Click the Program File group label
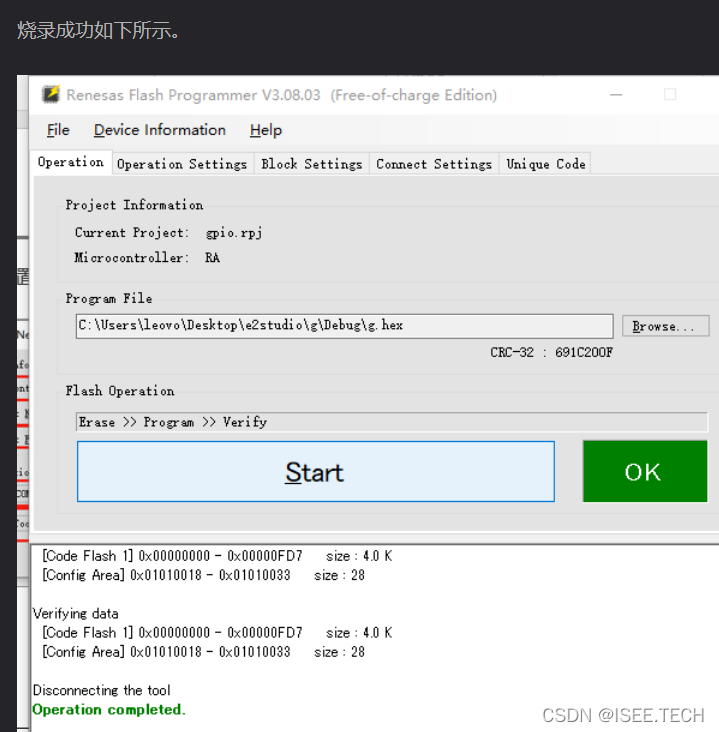 (109, 298)
